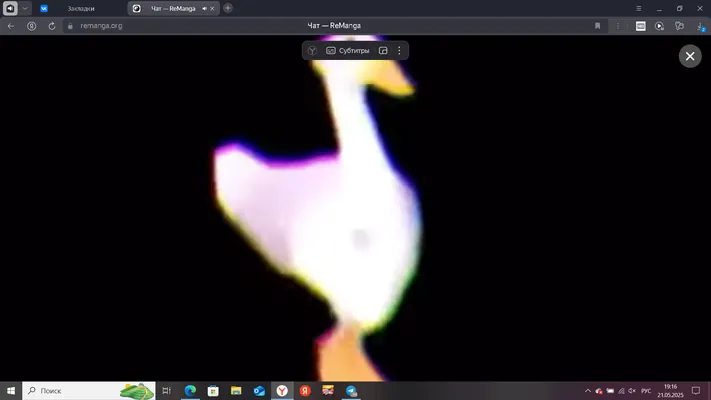Screen dimensions: 711x400
Task: Close the fullscreen video overlay
Action: (x=690, y=56)
